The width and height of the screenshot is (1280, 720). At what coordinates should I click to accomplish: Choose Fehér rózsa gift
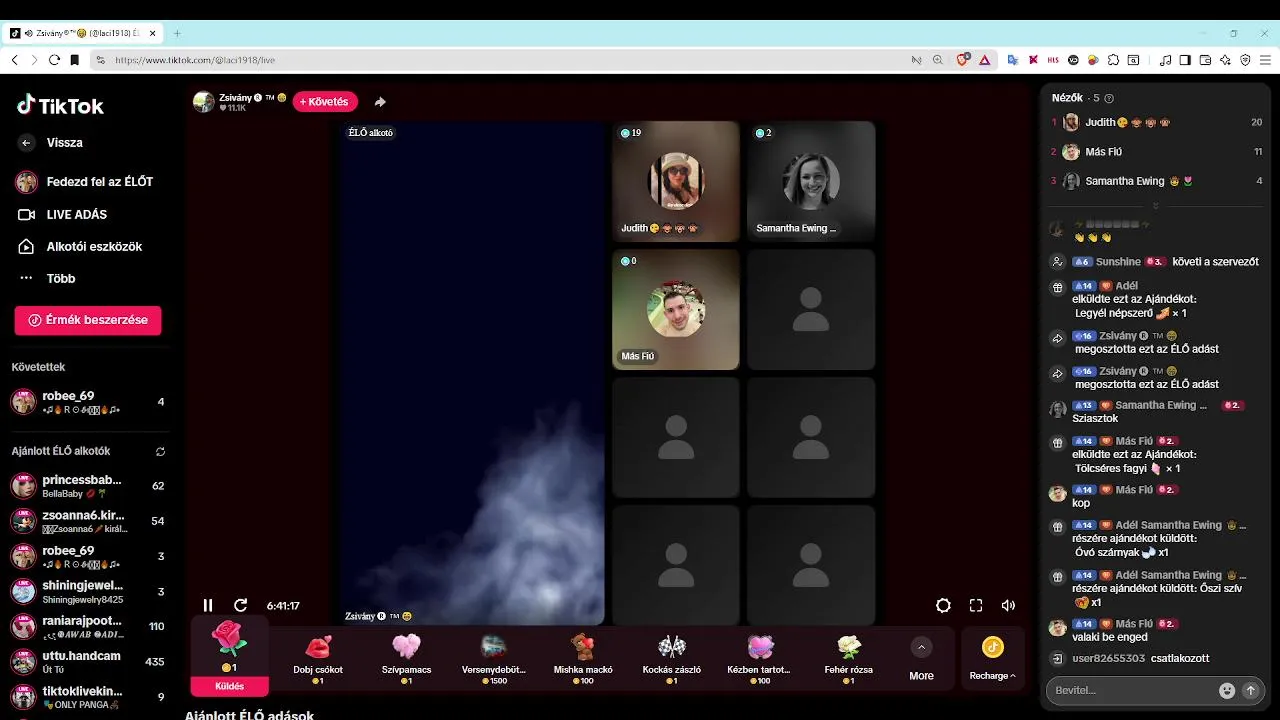tap(849, 658)
